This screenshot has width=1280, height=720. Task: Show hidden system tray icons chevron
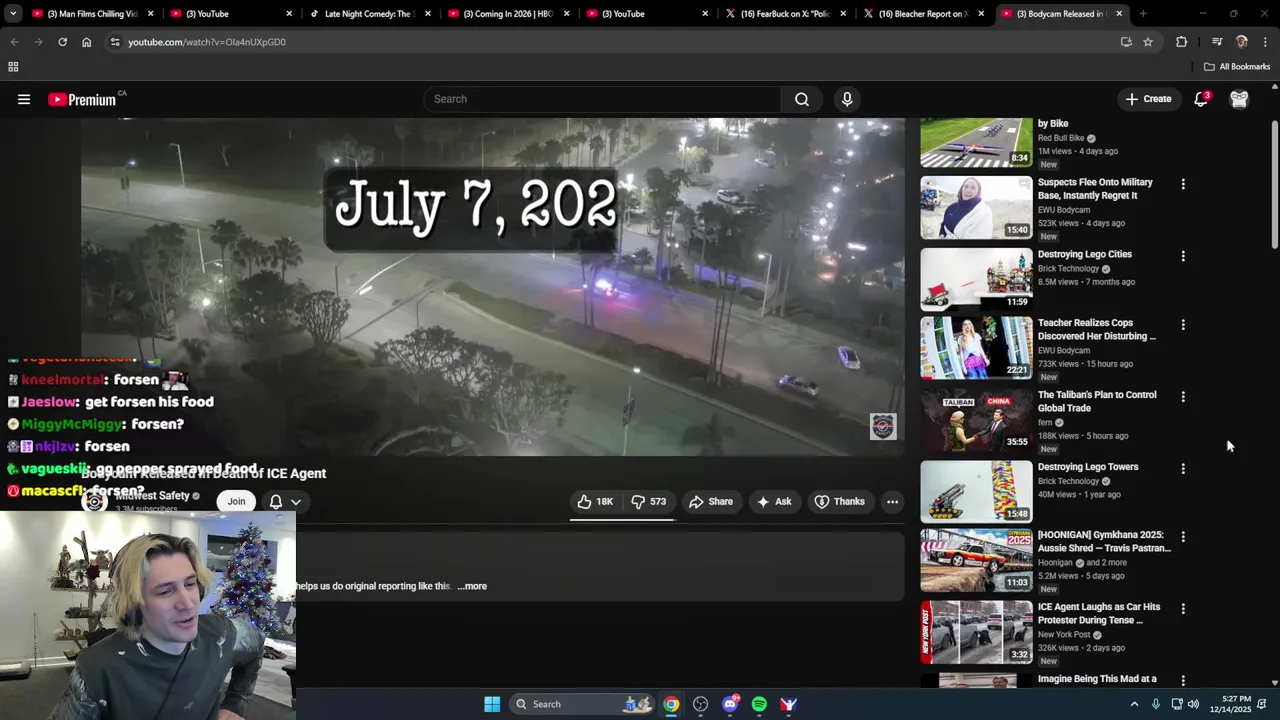point(1134,704)
